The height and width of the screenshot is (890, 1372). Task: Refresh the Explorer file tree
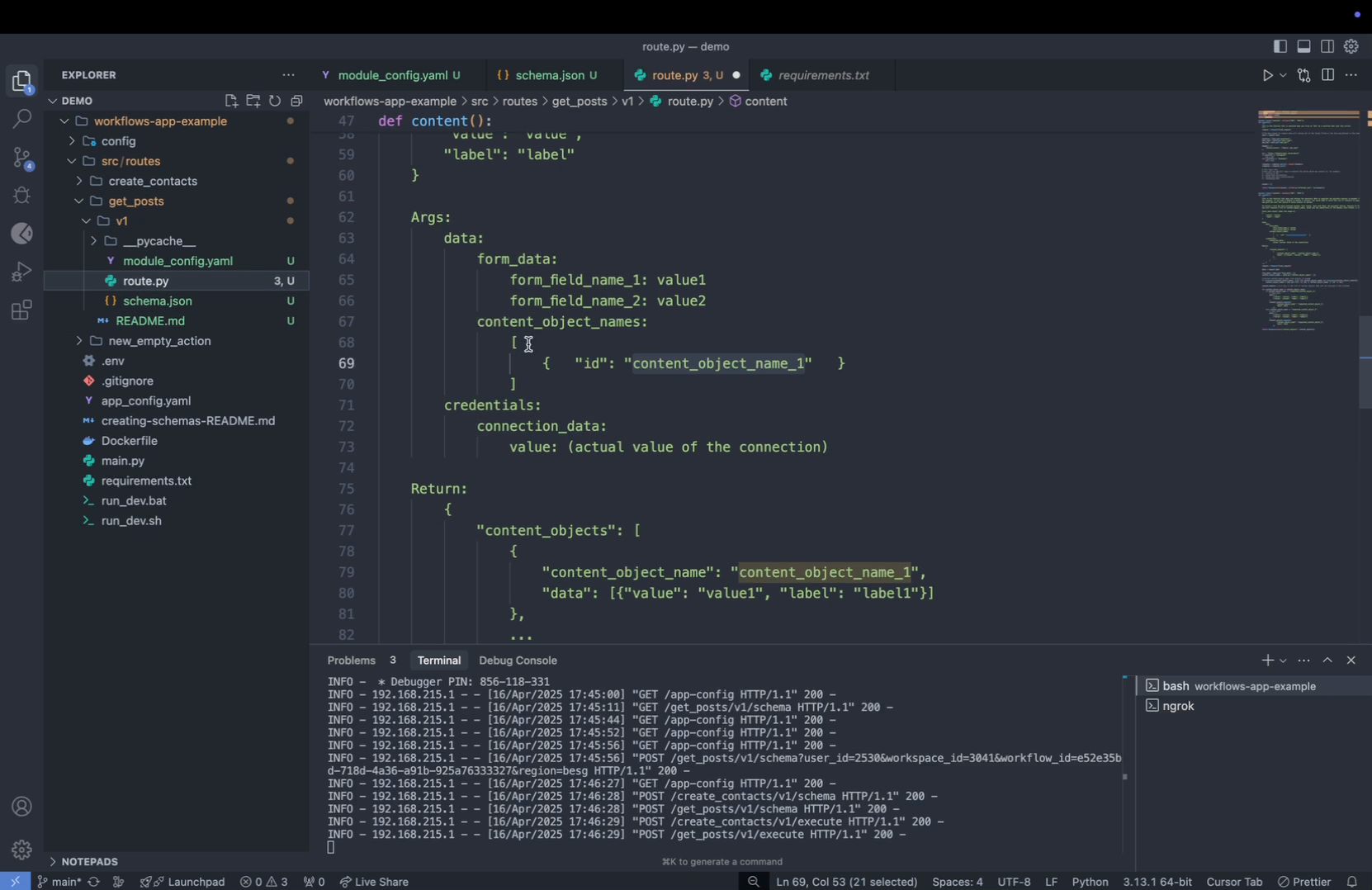pos(275,101)
